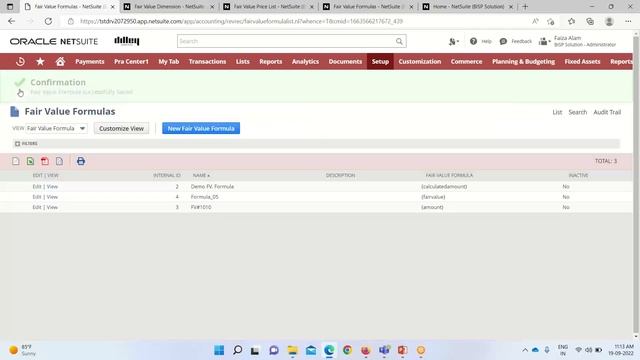Screen dimensions: 640x360
Task: Click the Customize View button
Action: pyautogui.click(x=121, y=129)
